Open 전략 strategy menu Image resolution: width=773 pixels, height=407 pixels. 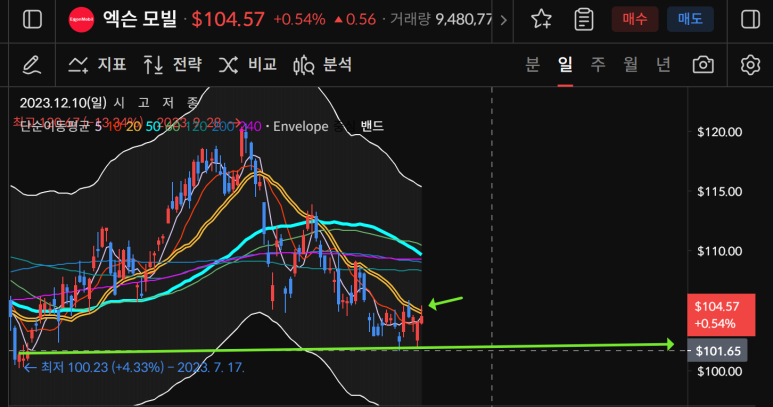click(173, 65)
